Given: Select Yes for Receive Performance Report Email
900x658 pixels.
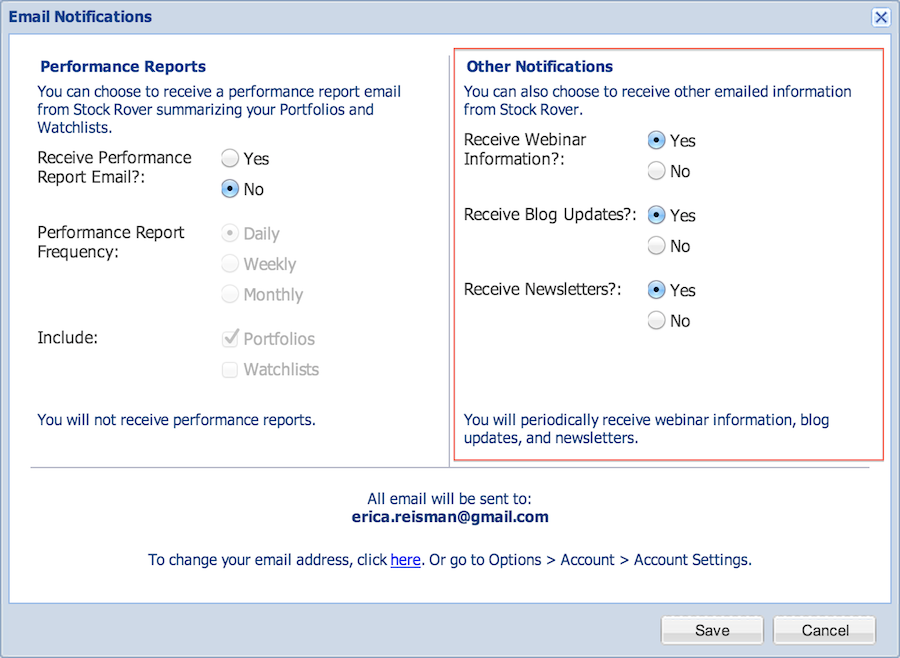Looking at the screenshot, I should [230, 158].
